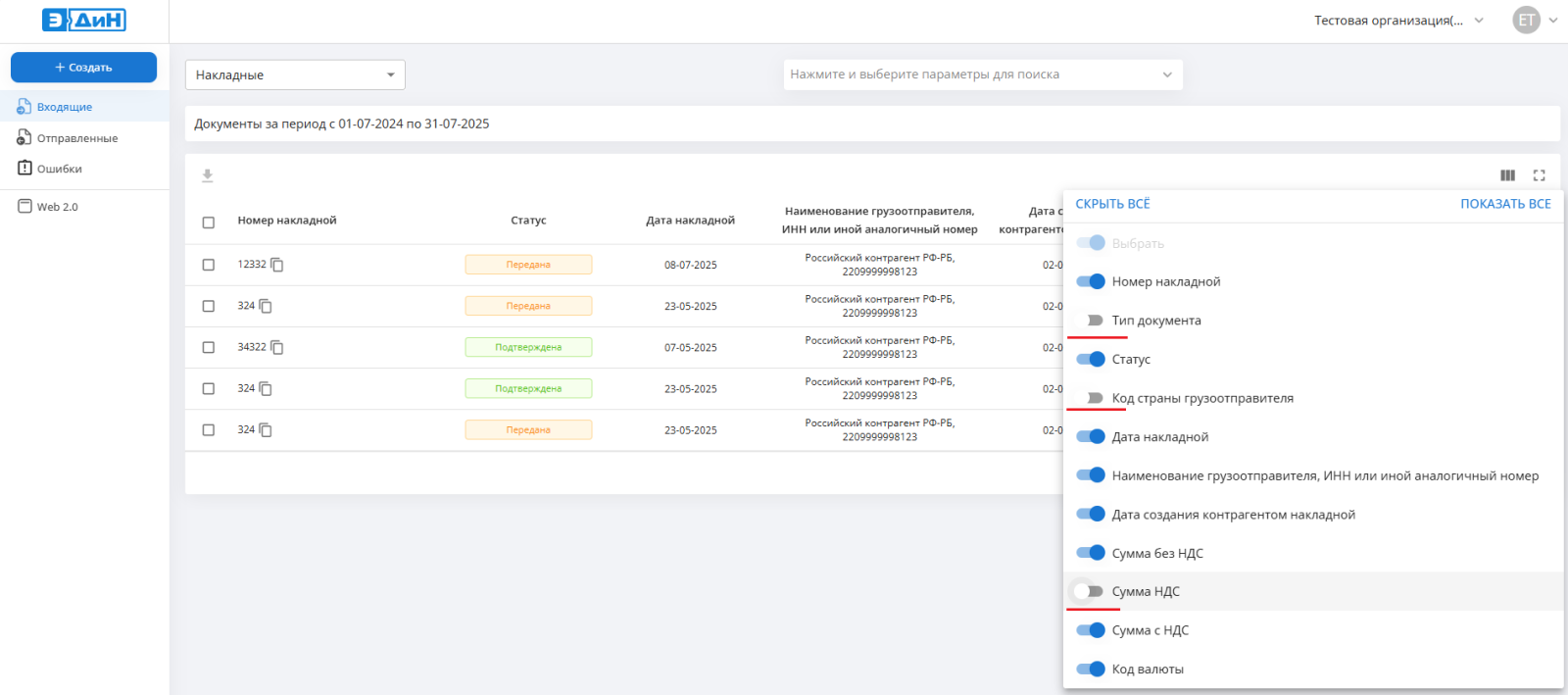This screenshot has height=695, width=1568.
Task: Click the EDiN logo
Action: click(84, 21)
